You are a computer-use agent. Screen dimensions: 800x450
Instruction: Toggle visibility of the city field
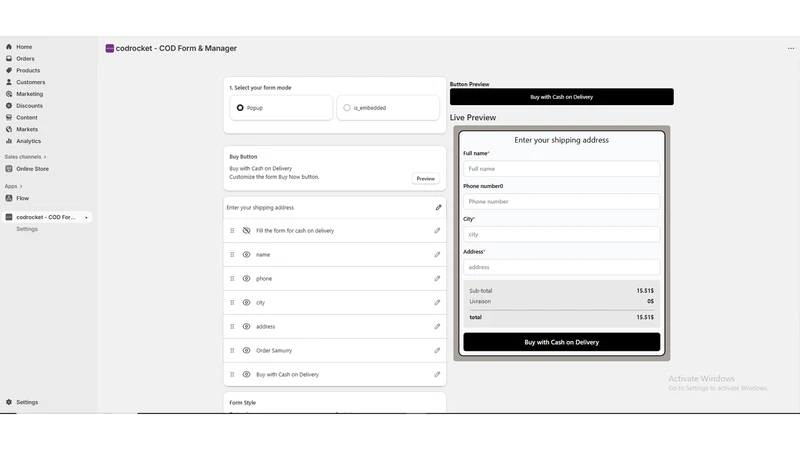click(246, 303)
